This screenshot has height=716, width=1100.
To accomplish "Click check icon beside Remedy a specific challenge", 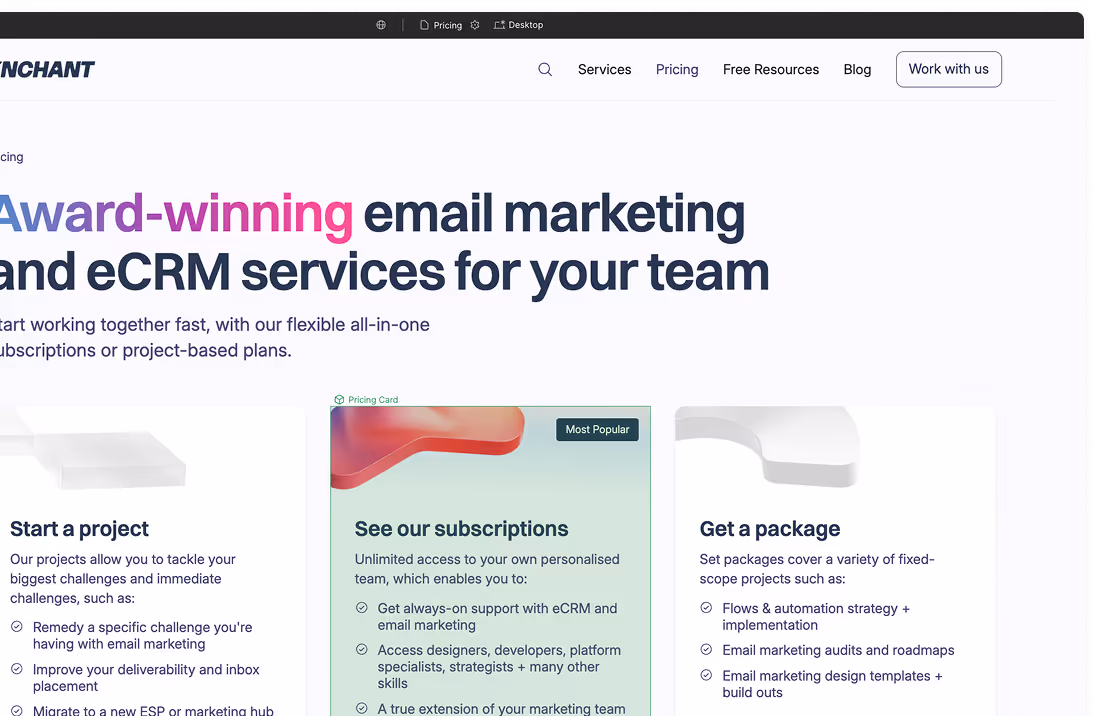I will 17,627.
